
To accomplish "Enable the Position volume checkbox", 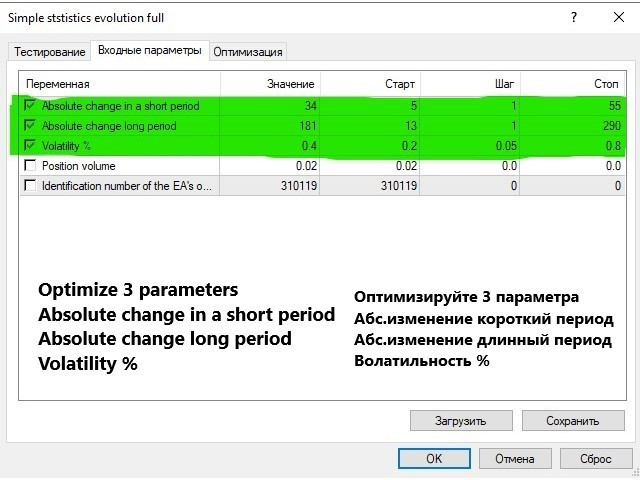I will pos(31,166).
